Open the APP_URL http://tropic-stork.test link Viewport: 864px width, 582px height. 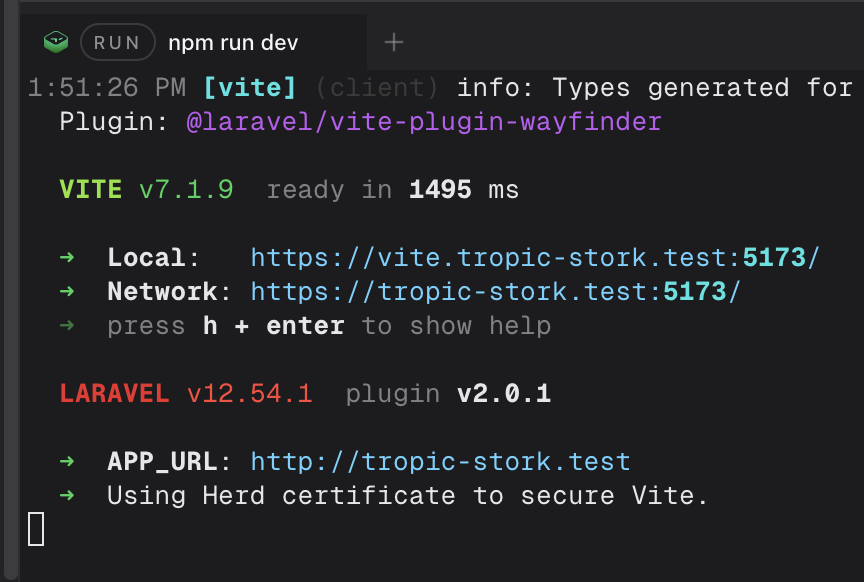click(440, 462)
